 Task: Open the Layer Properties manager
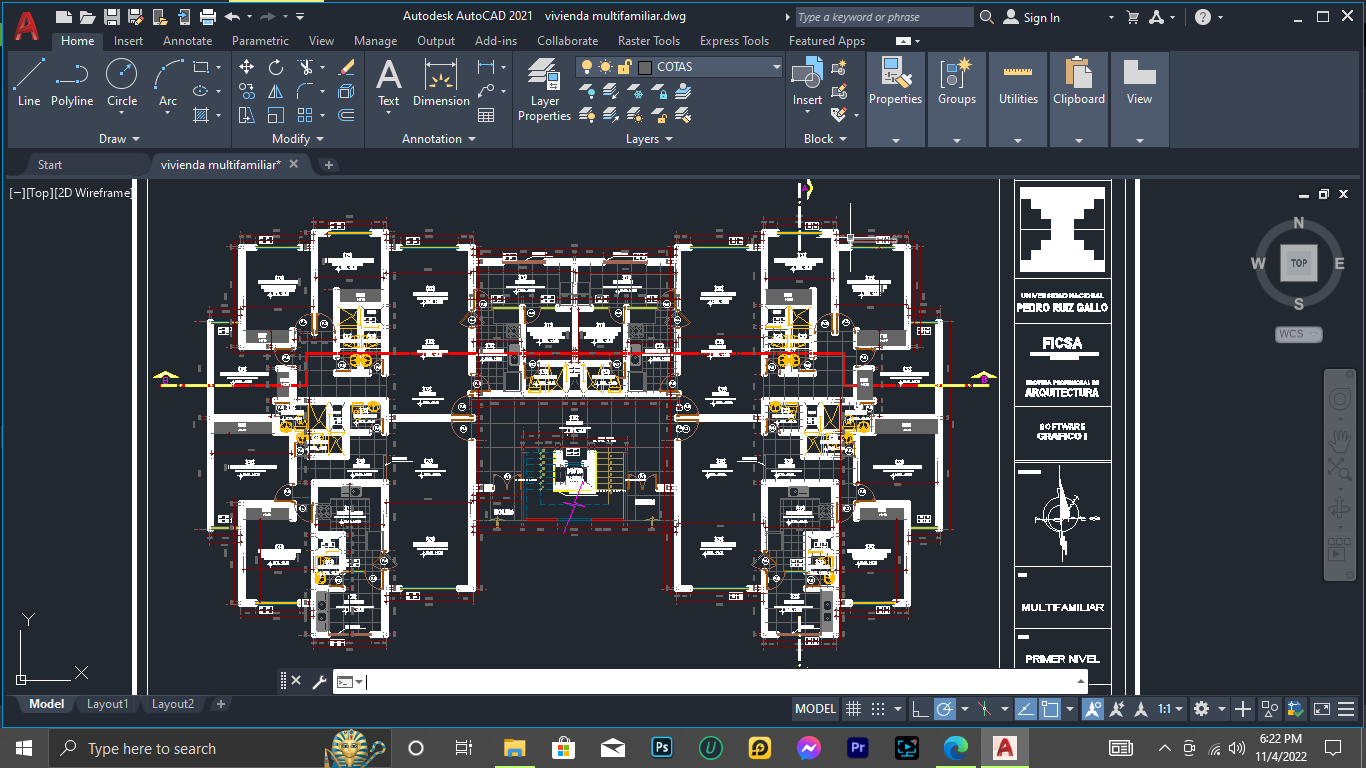coord(544,90)
